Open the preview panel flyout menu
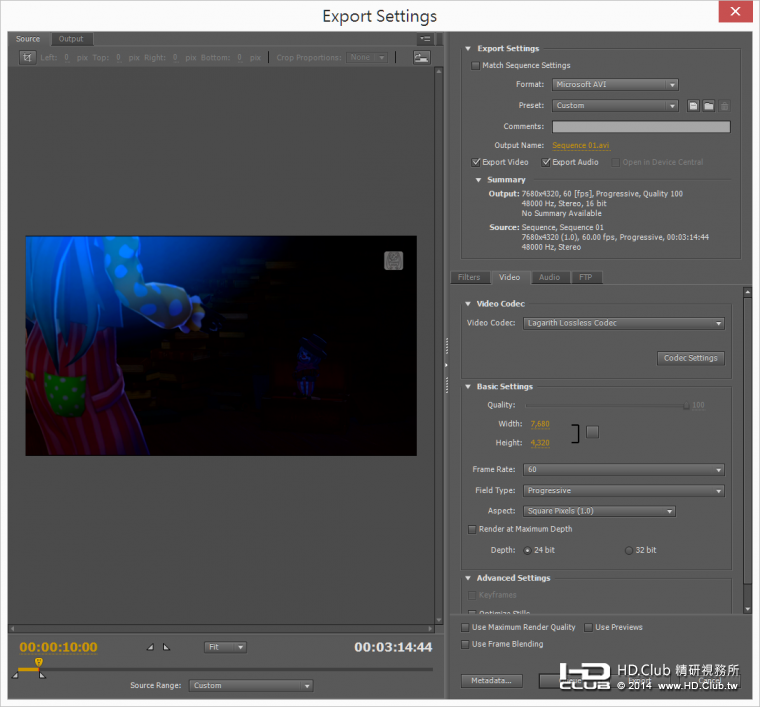Image resolution: width=760 pixels, height=707 pixels. [x=424, y=39]
